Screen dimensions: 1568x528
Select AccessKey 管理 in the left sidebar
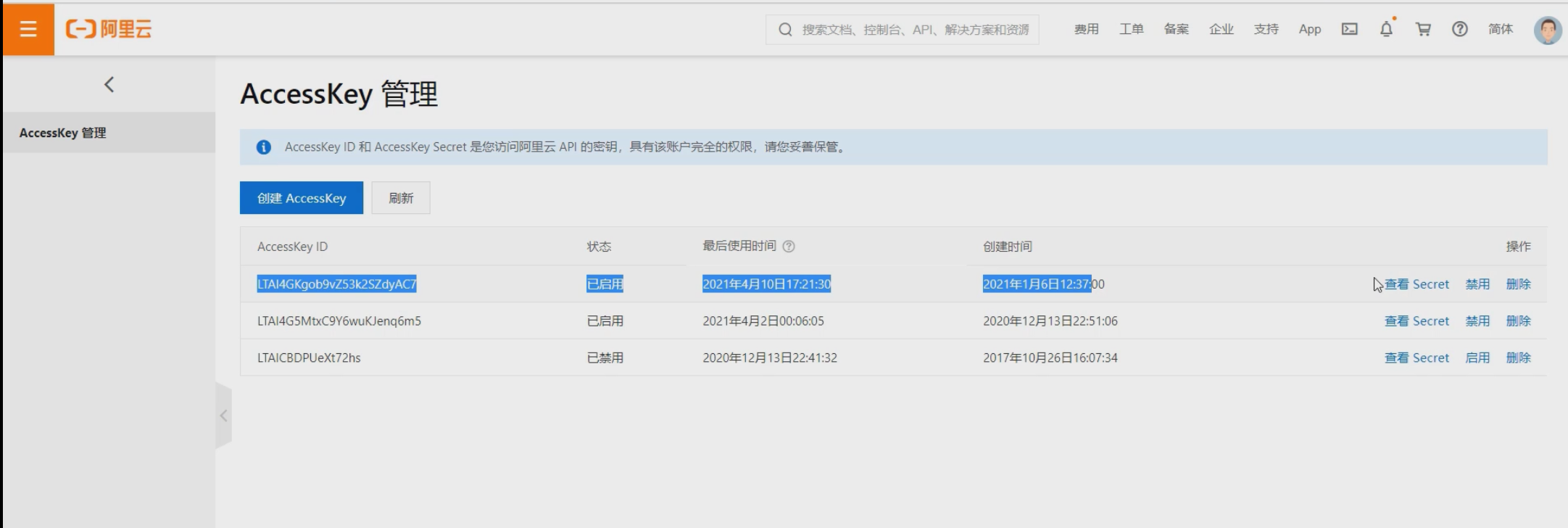63,133
